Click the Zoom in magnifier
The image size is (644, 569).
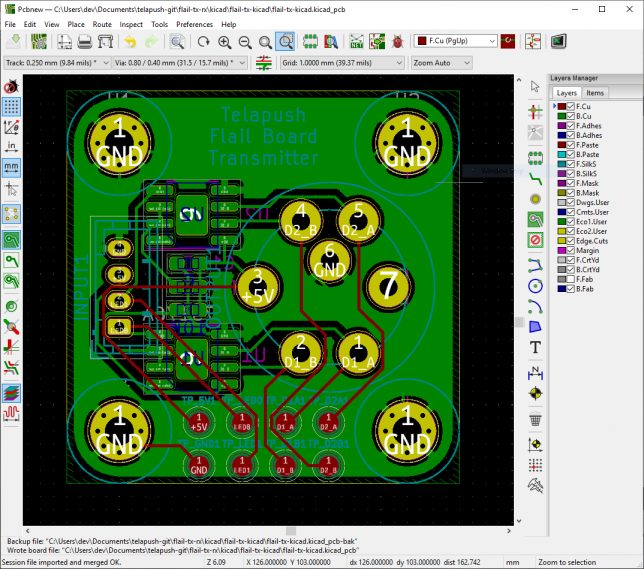tap(224, 41)
